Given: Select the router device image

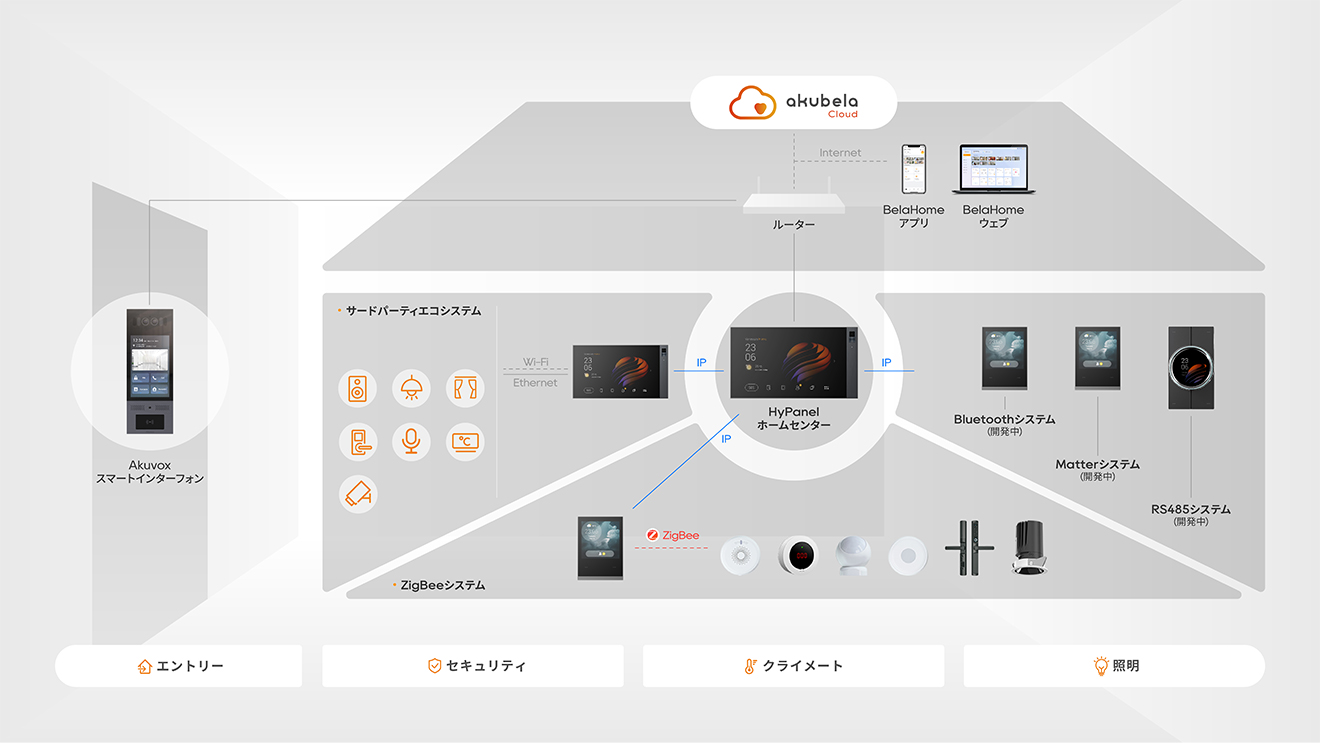Looking at the screenshot, I should tap(794, 197).
